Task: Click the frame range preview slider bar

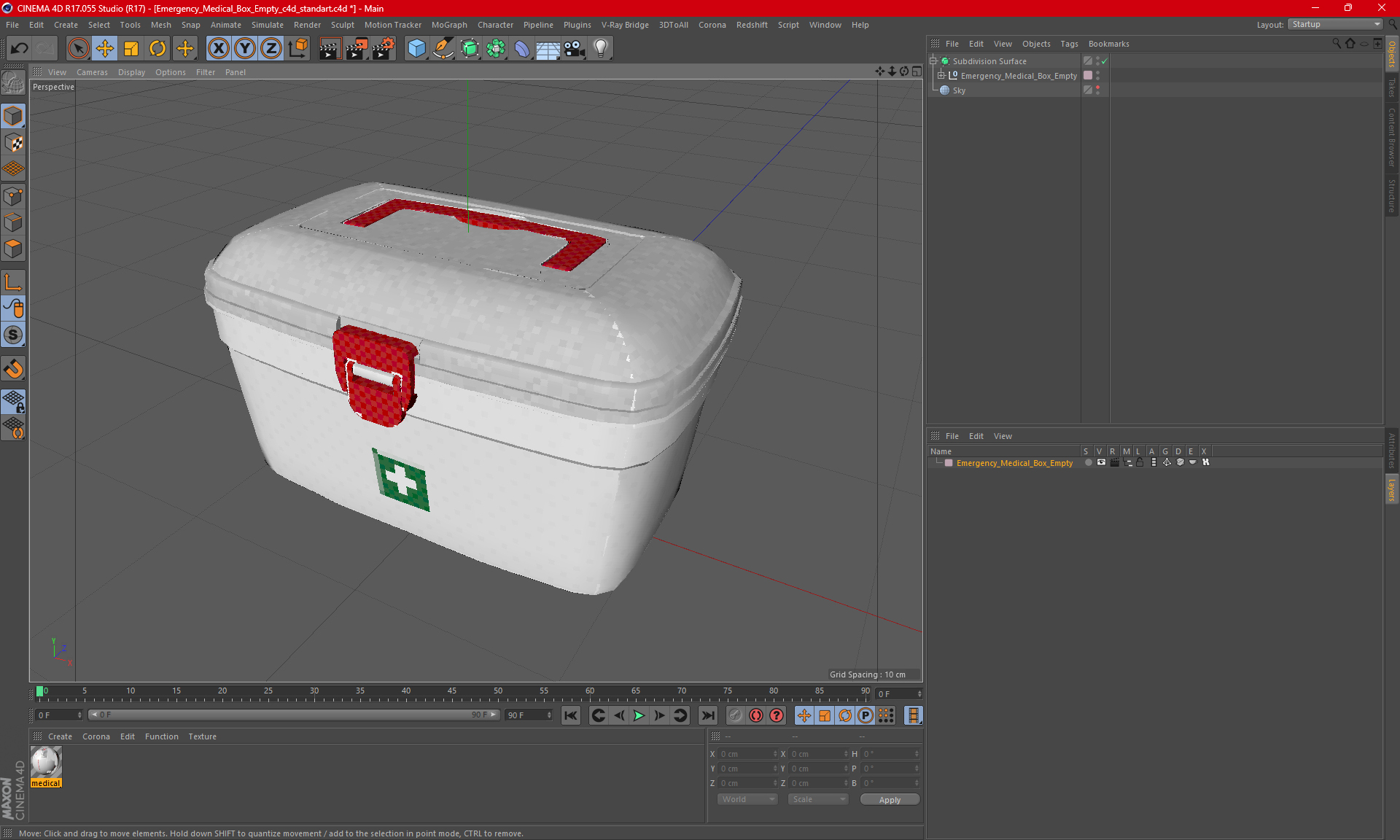Action: 294,715
